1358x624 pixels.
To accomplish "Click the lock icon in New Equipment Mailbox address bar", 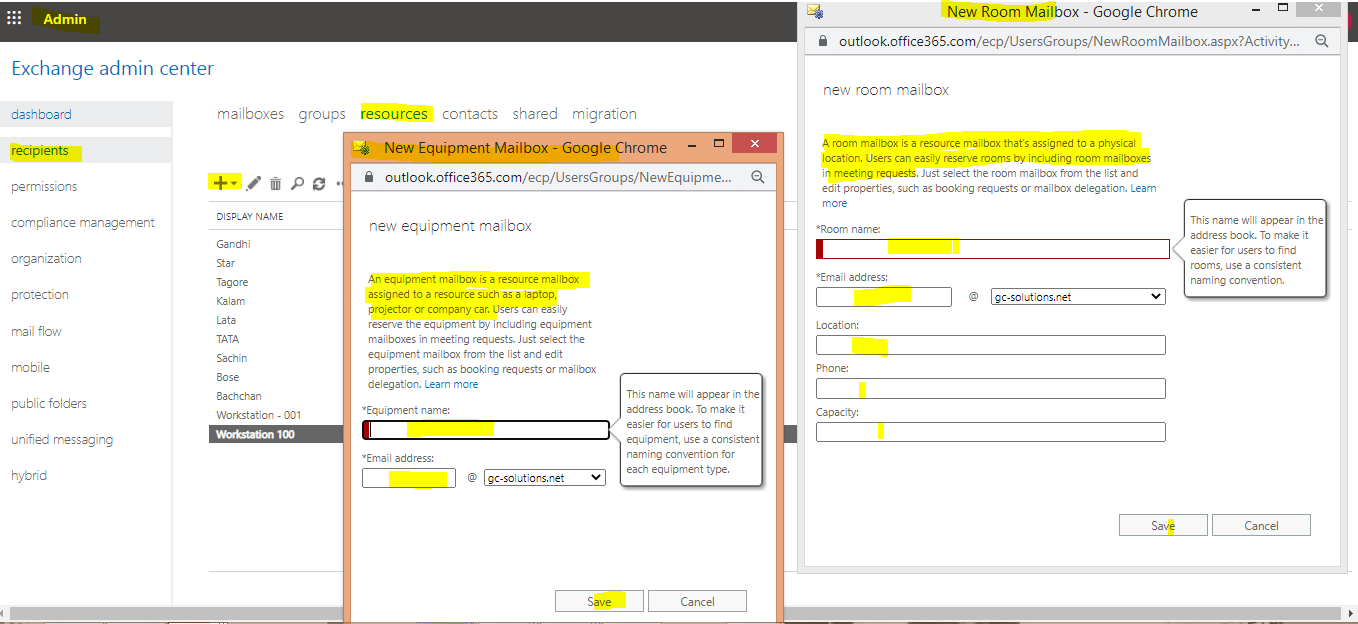I will pyautogui.click(x=368, y=177).
